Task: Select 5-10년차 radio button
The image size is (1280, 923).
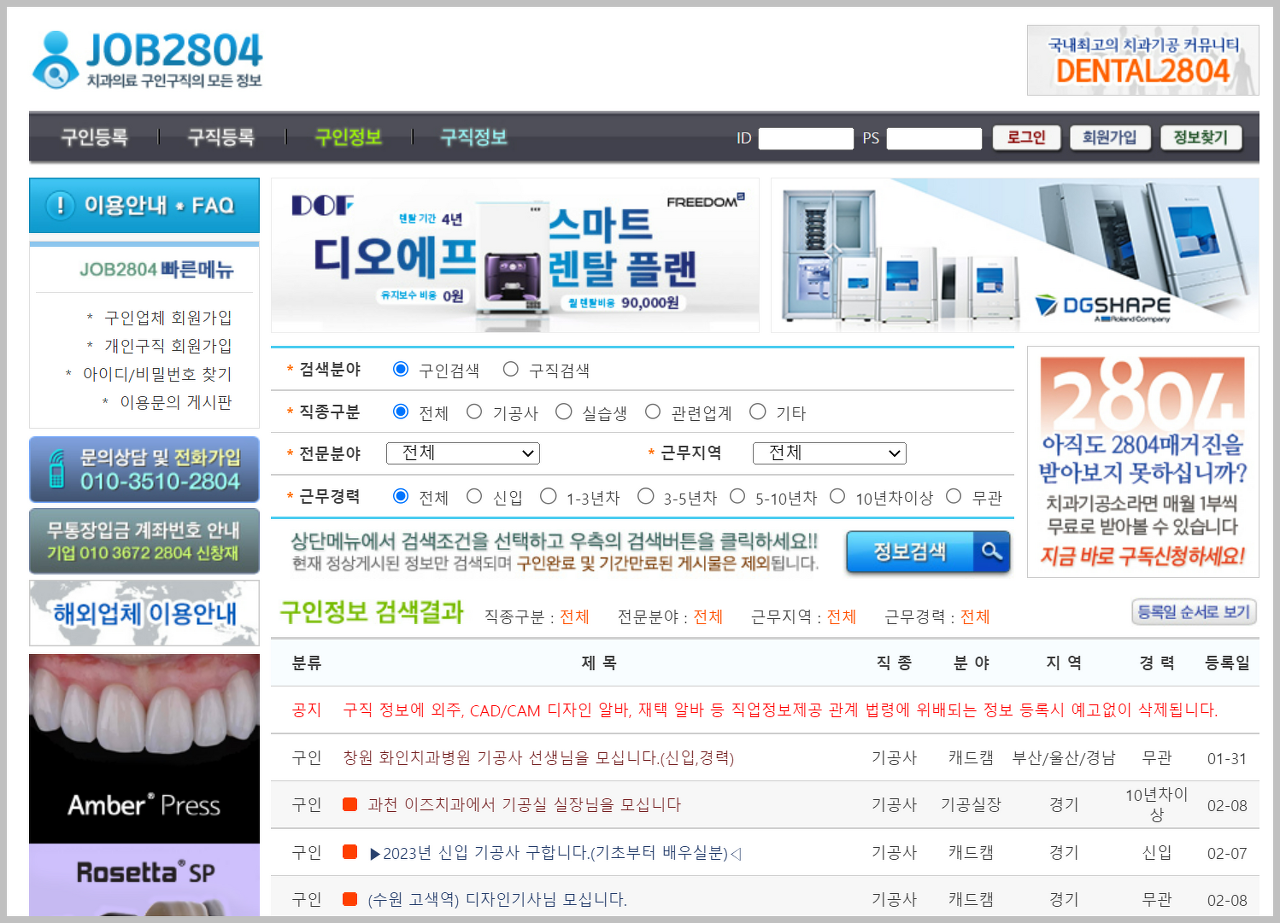Action: tap(737, 496)
